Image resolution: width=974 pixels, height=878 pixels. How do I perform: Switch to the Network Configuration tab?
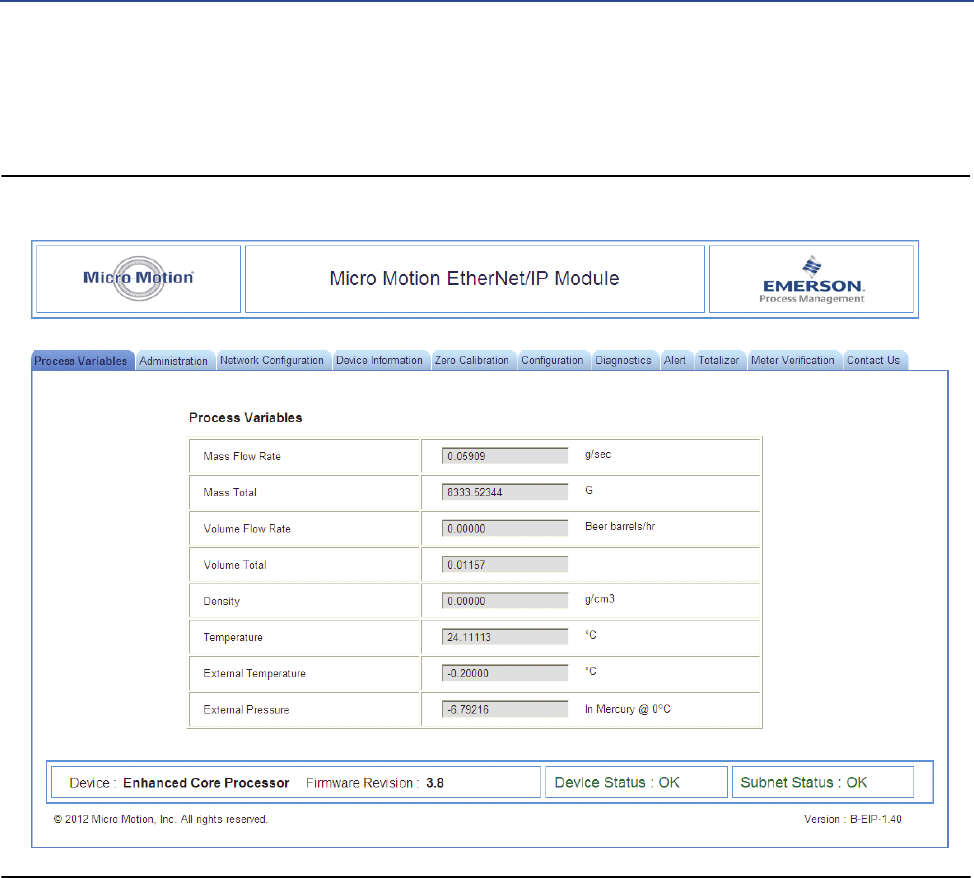(272, 360)
